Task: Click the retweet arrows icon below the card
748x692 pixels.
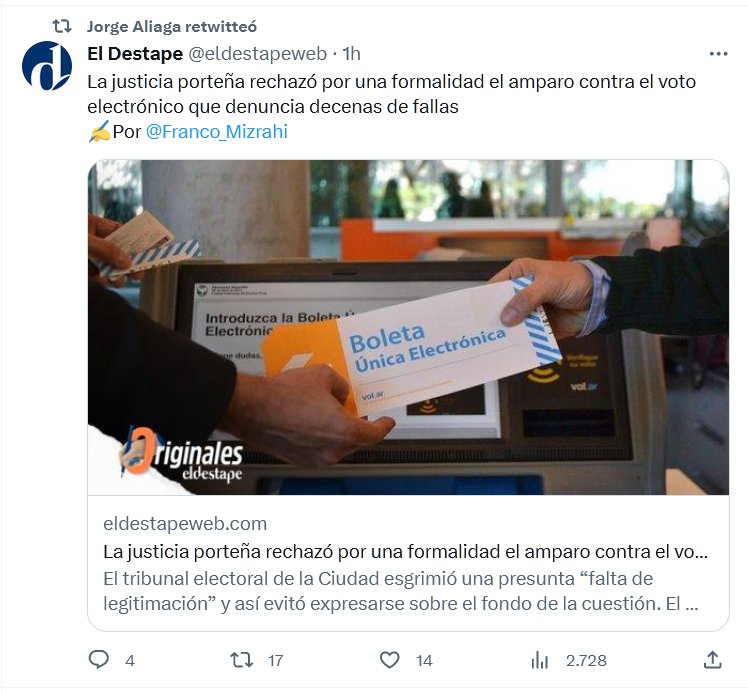Action: point(241,660)
